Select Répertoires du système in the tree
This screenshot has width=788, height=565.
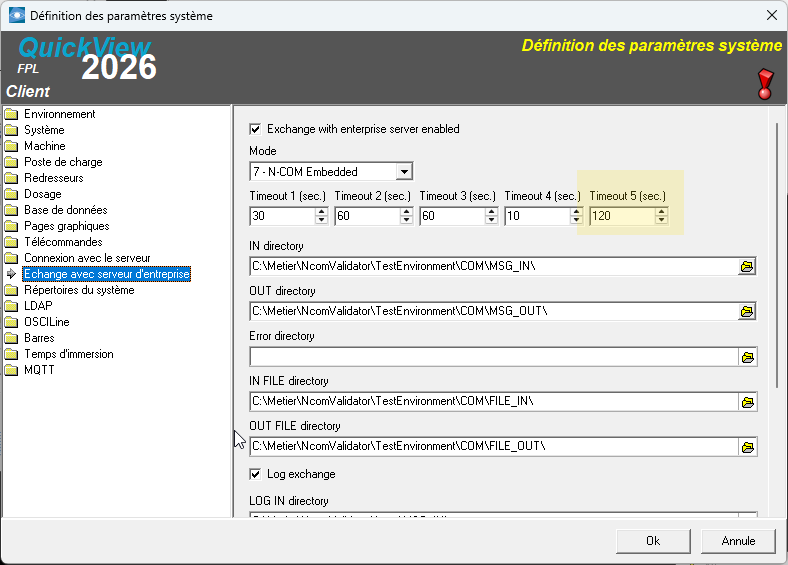pos(79,290)
